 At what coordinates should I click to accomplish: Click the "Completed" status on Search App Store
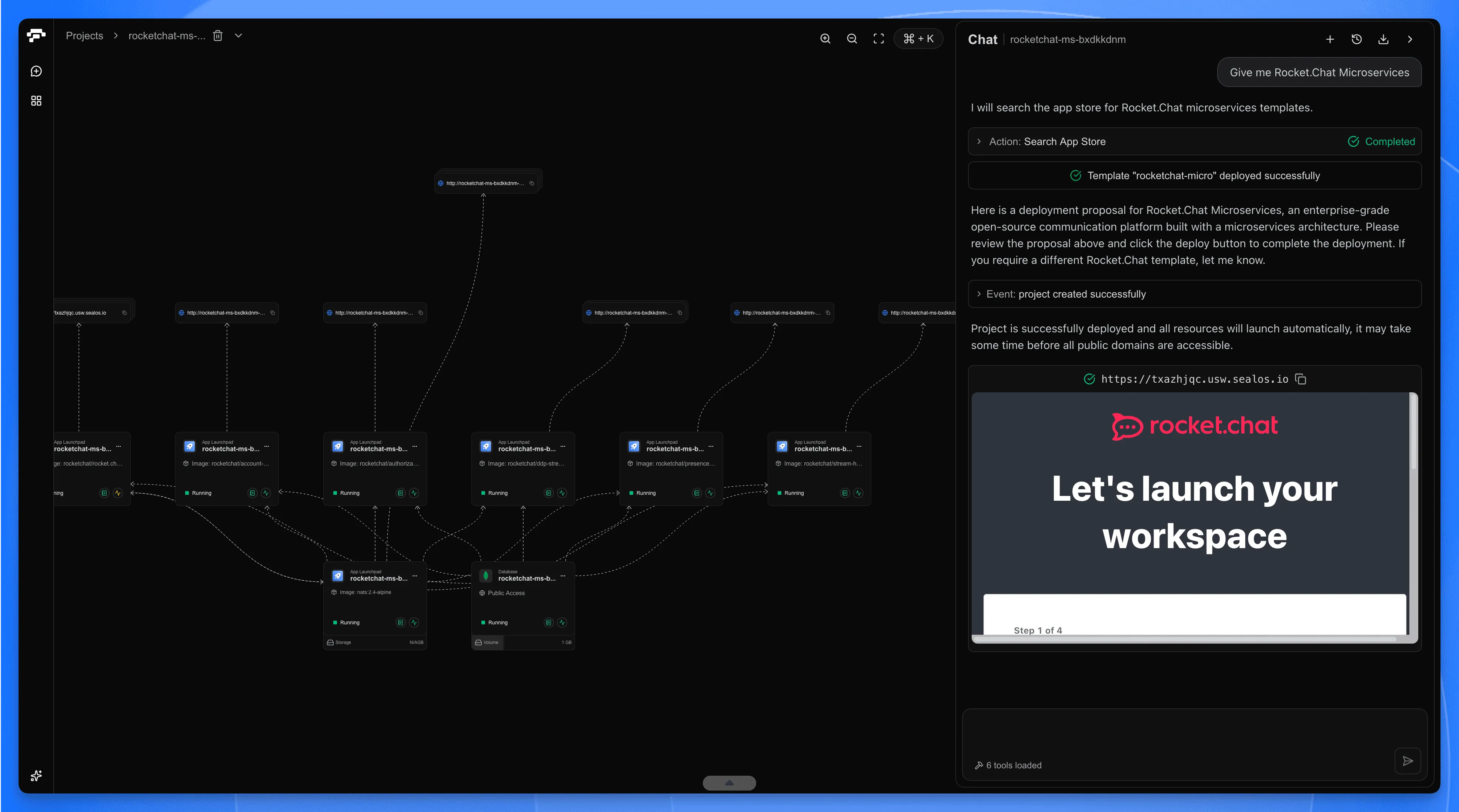click(1381, 141)
